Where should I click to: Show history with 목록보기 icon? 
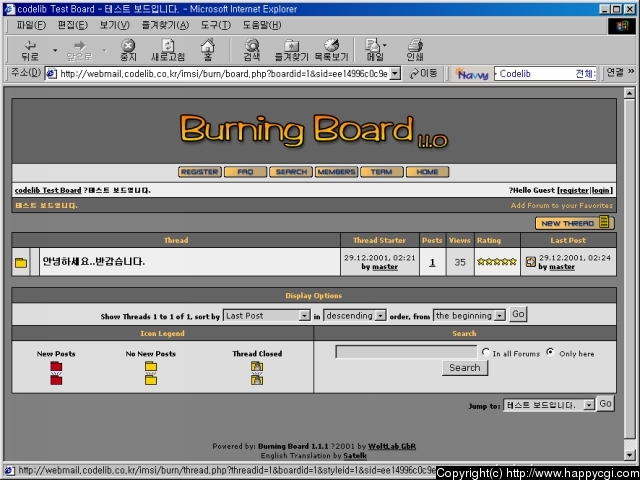point(331,51)
